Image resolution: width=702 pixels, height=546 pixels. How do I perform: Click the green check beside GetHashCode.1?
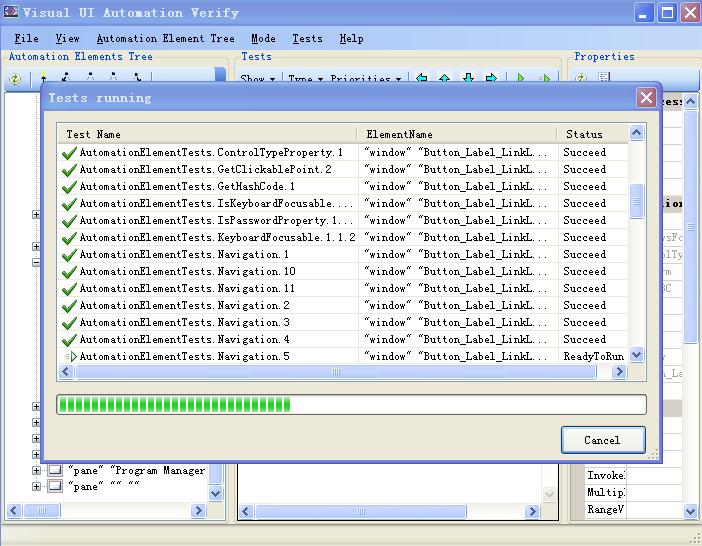(69, 187)
